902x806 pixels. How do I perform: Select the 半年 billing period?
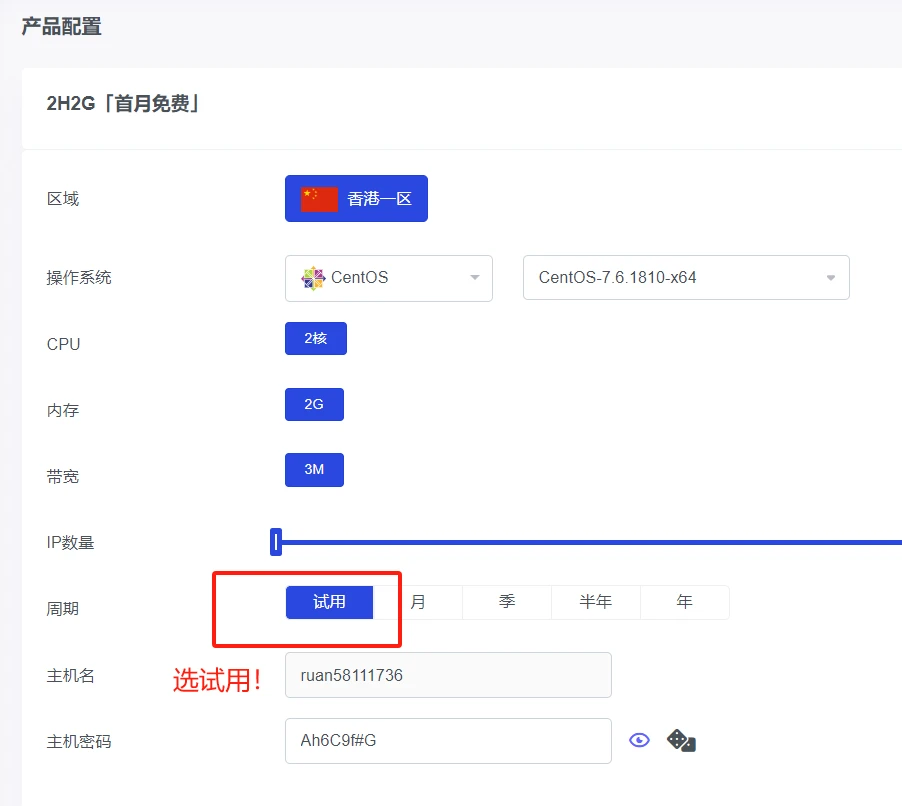click(596, 602)
